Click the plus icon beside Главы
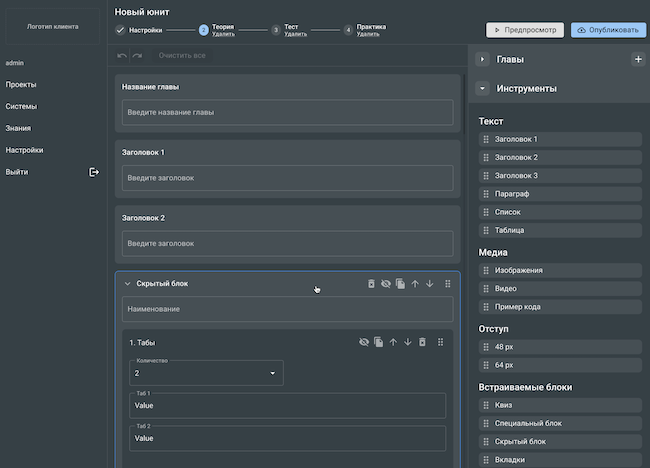The image size is (650, 468). tap(638, 60)
